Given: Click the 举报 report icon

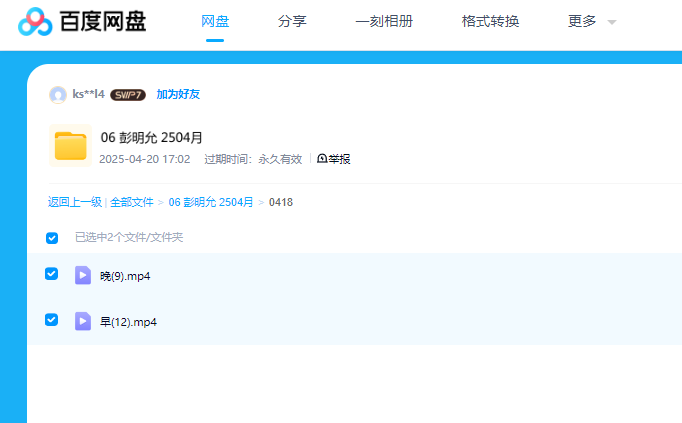Looking at the screenshot, I should click(x=322, y=159).
